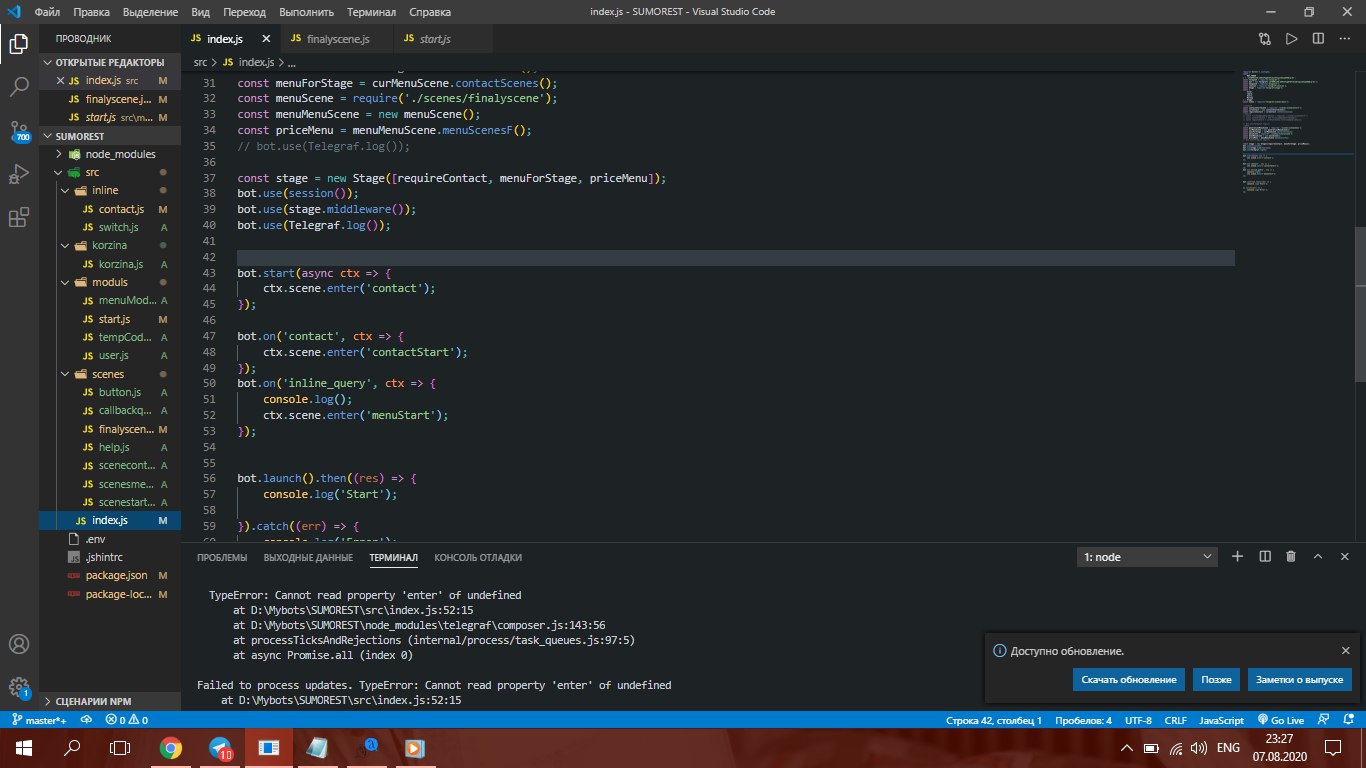Open the Терминал menu
Image resolution: width=1366 pixels, height=768 pixels.
click(371, 12)
